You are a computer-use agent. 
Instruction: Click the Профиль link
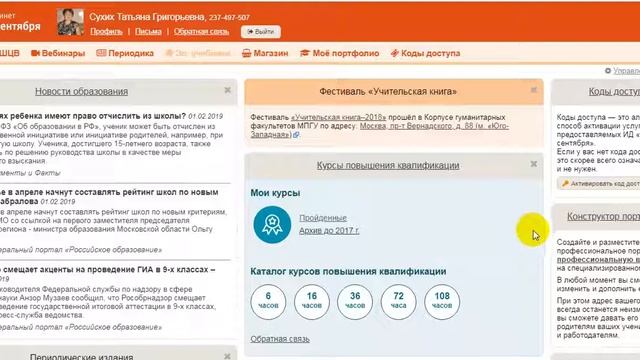[106, 31]
